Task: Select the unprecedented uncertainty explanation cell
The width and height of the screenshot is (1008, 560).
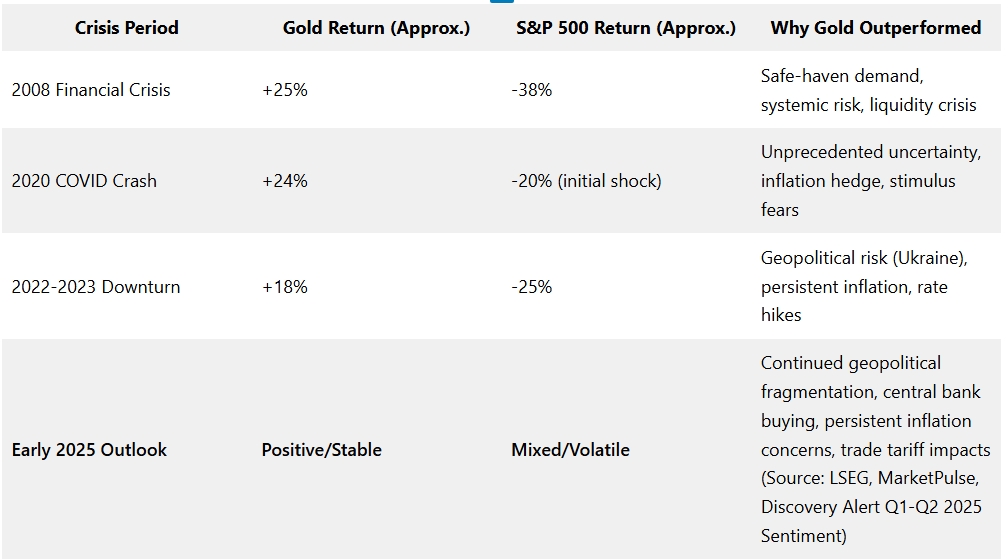Action: pos(870,181)
